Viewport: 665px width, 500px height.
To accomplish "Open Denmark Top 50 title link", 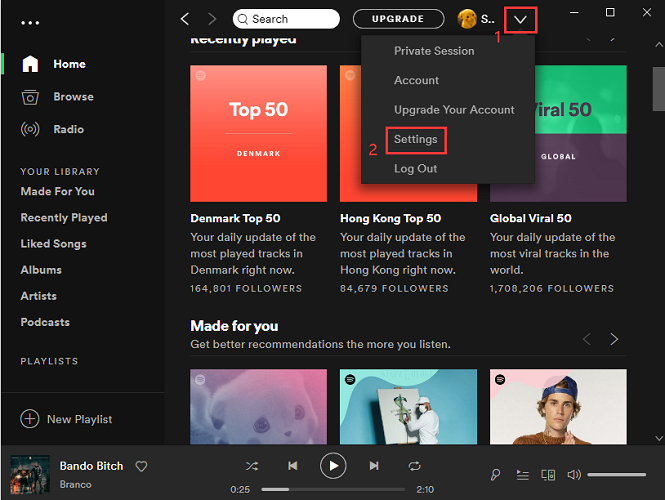I will [235, 218].
